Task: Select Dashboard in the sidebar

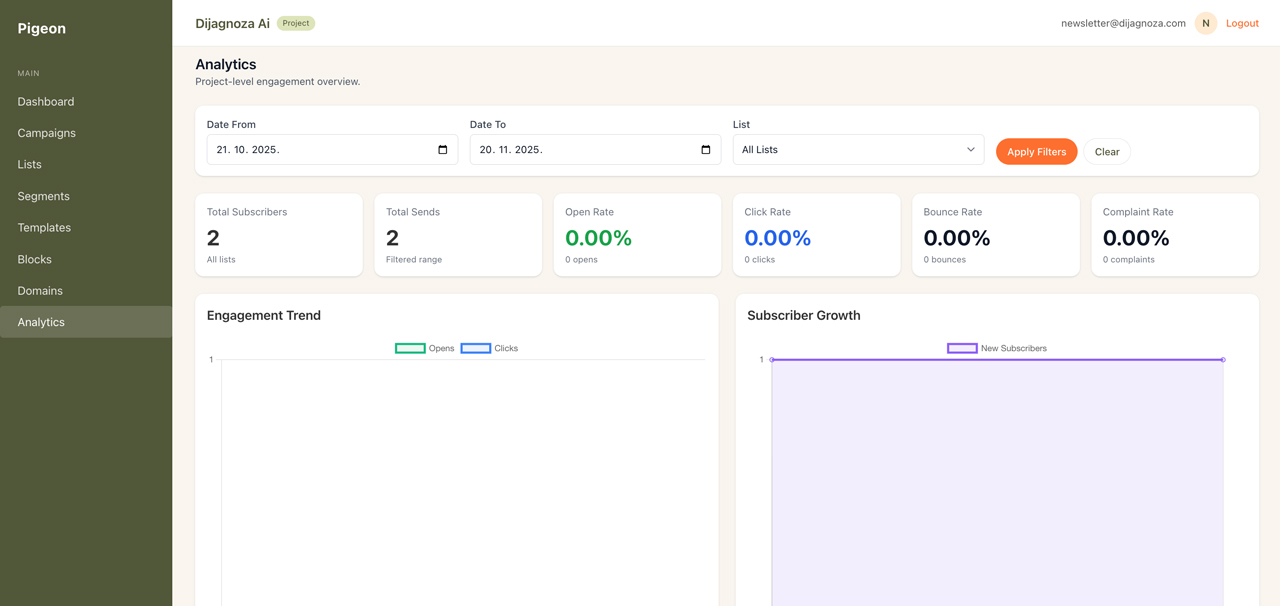Action: (46, 101)
